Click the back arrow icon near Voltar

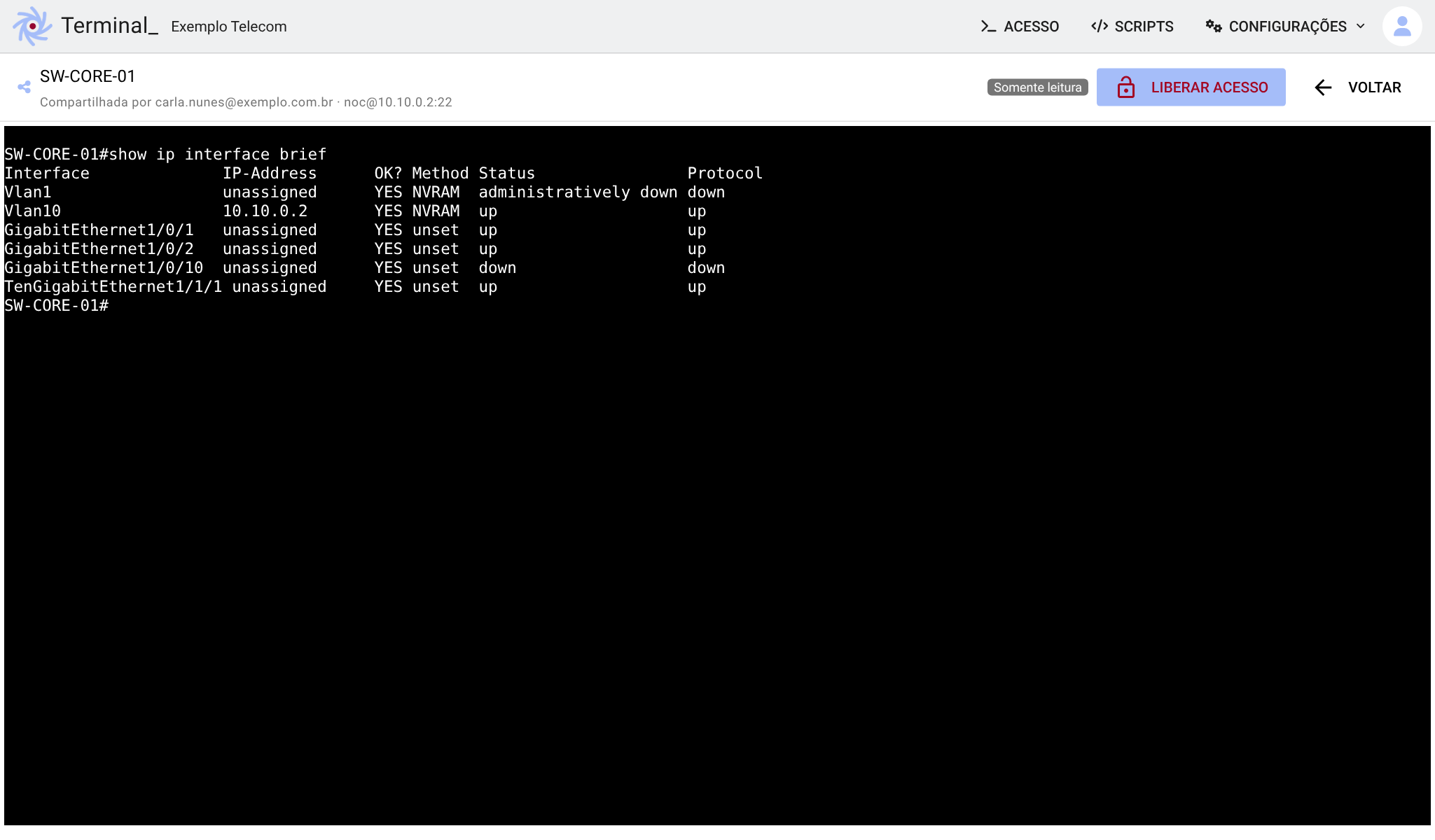[1323, 87]
